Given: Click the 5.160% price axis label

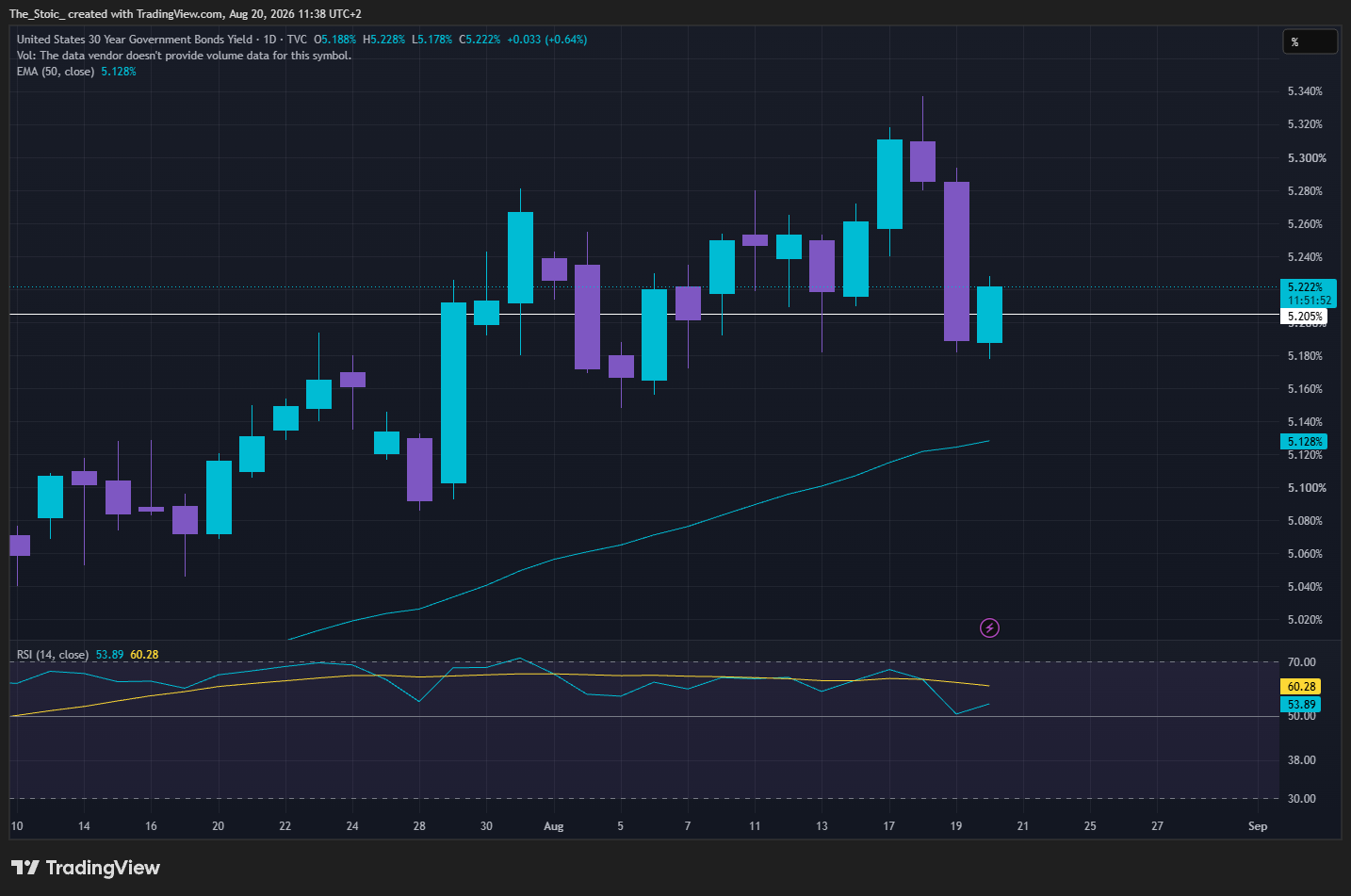Looking at the screenshot, I should pyautogui.click(x=1305, y=389).
